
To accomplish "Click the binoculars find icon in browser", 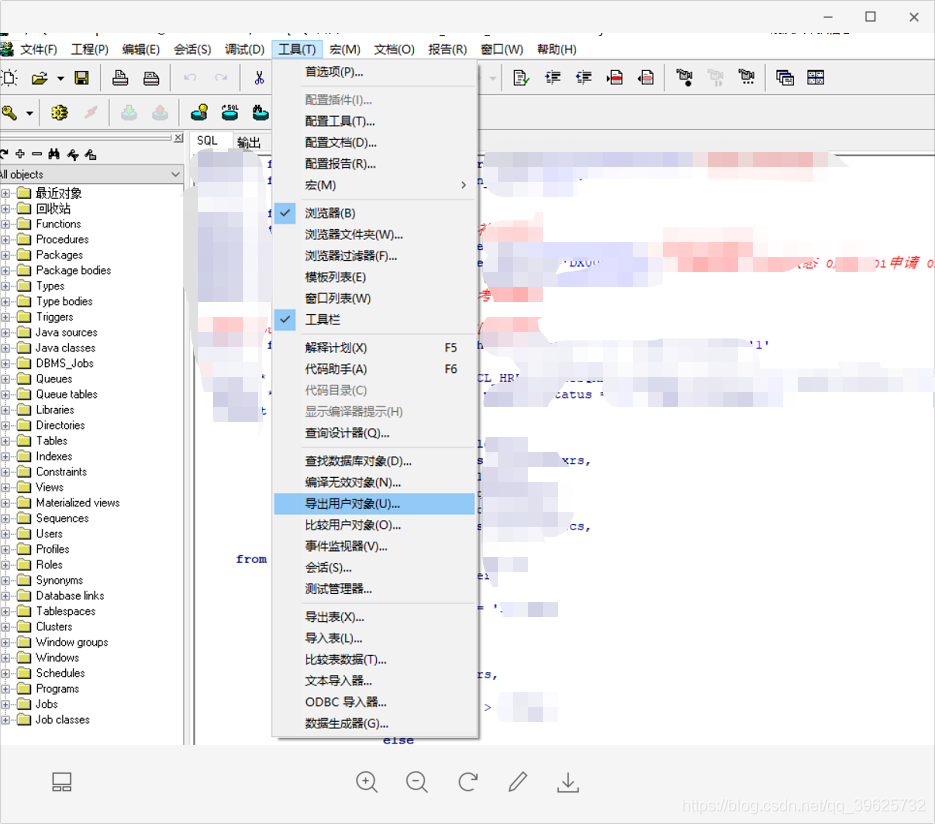I will pyautogui.click(x=54, y=154).
